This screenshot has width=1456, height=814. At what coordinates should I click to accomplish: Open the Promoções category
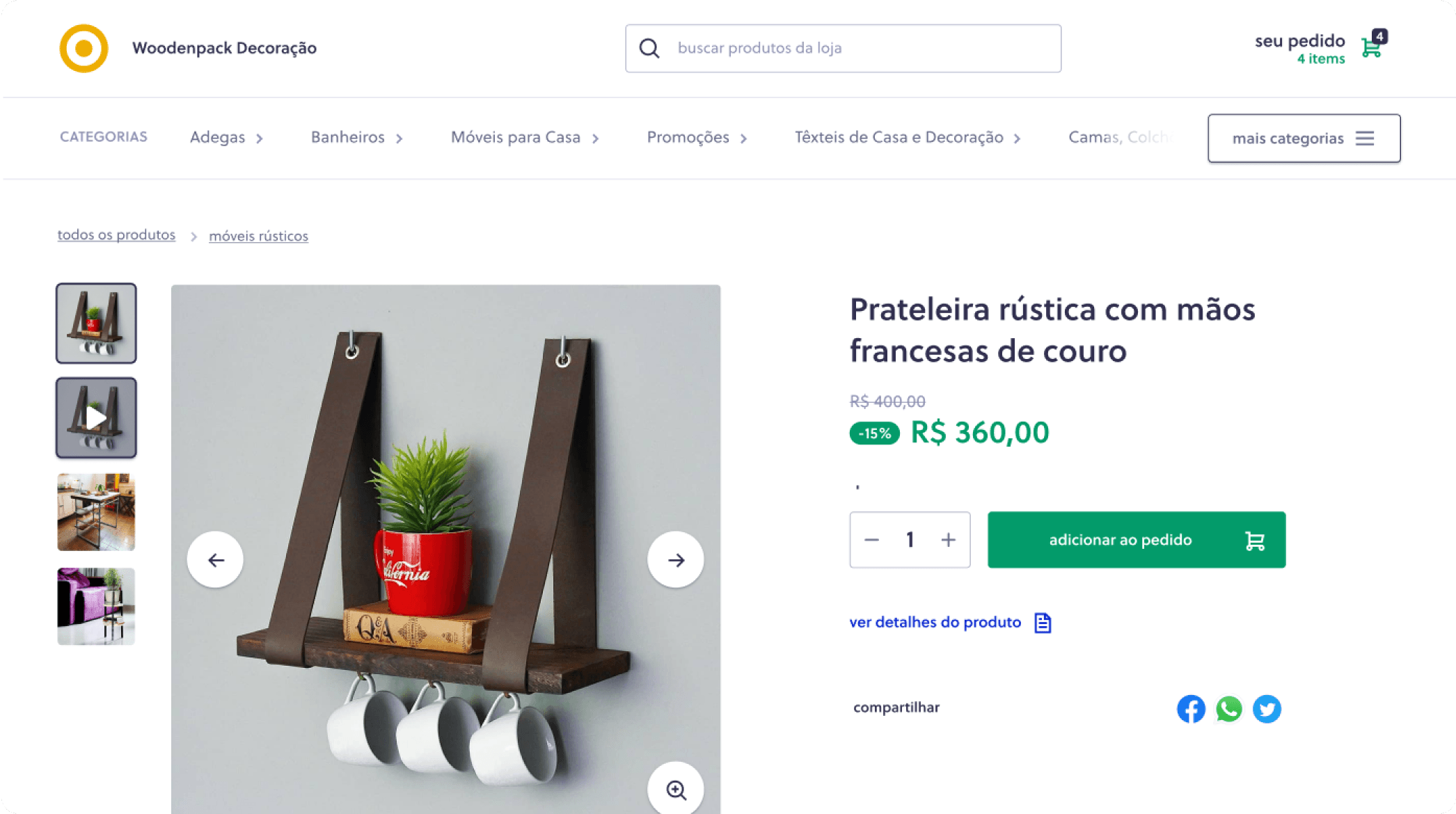[x=697, y=138]
